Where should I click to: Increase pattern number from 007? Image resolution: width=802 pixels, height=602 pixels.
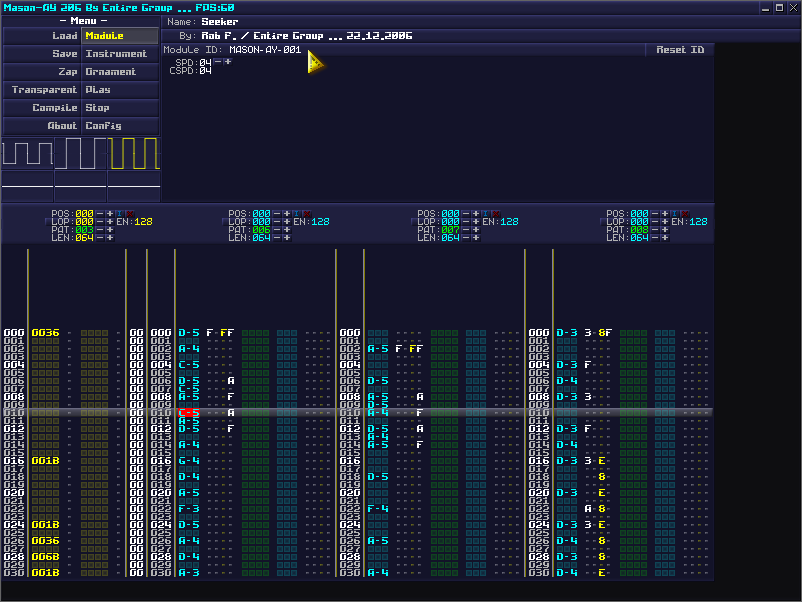476,230
